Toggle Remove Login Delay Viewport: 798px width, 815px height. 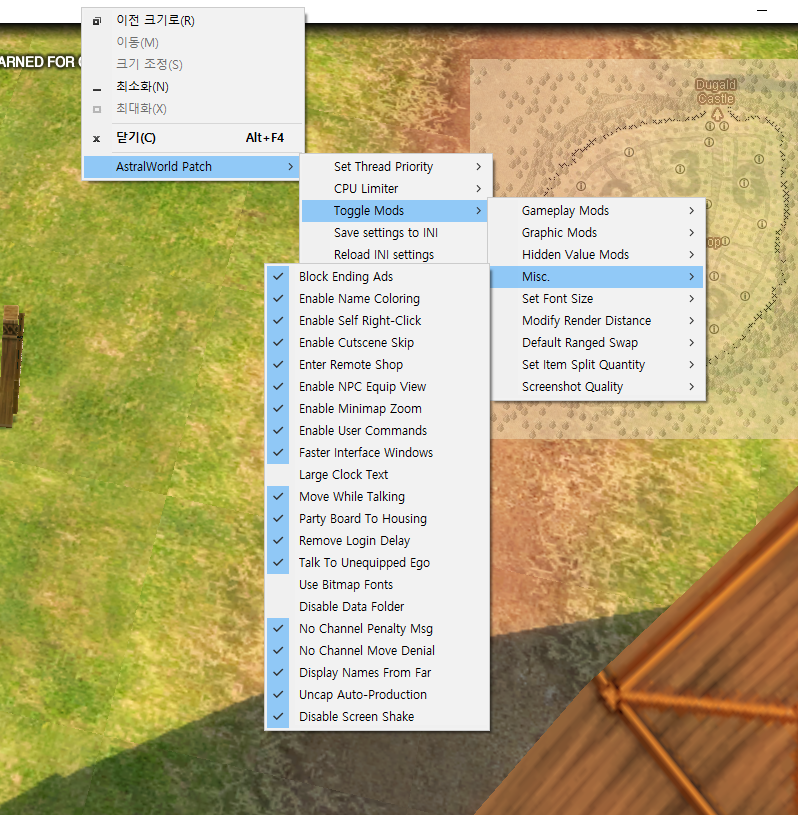377,541
